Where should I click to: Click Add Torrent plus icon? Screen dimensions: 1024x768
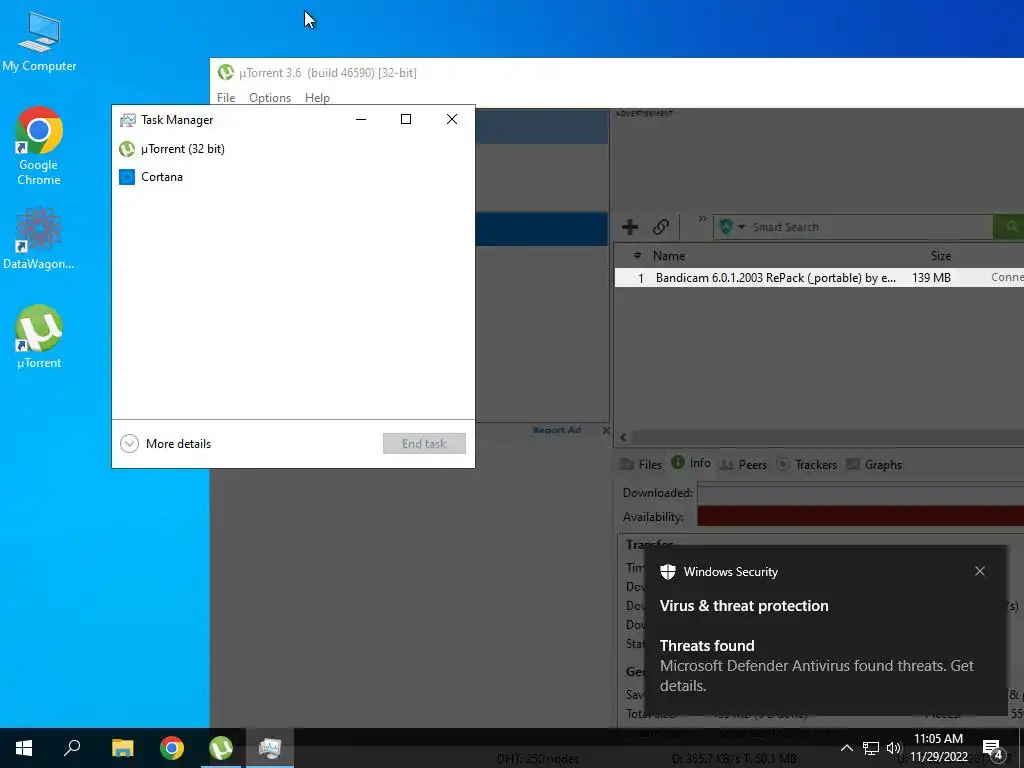tap(630, 227)
